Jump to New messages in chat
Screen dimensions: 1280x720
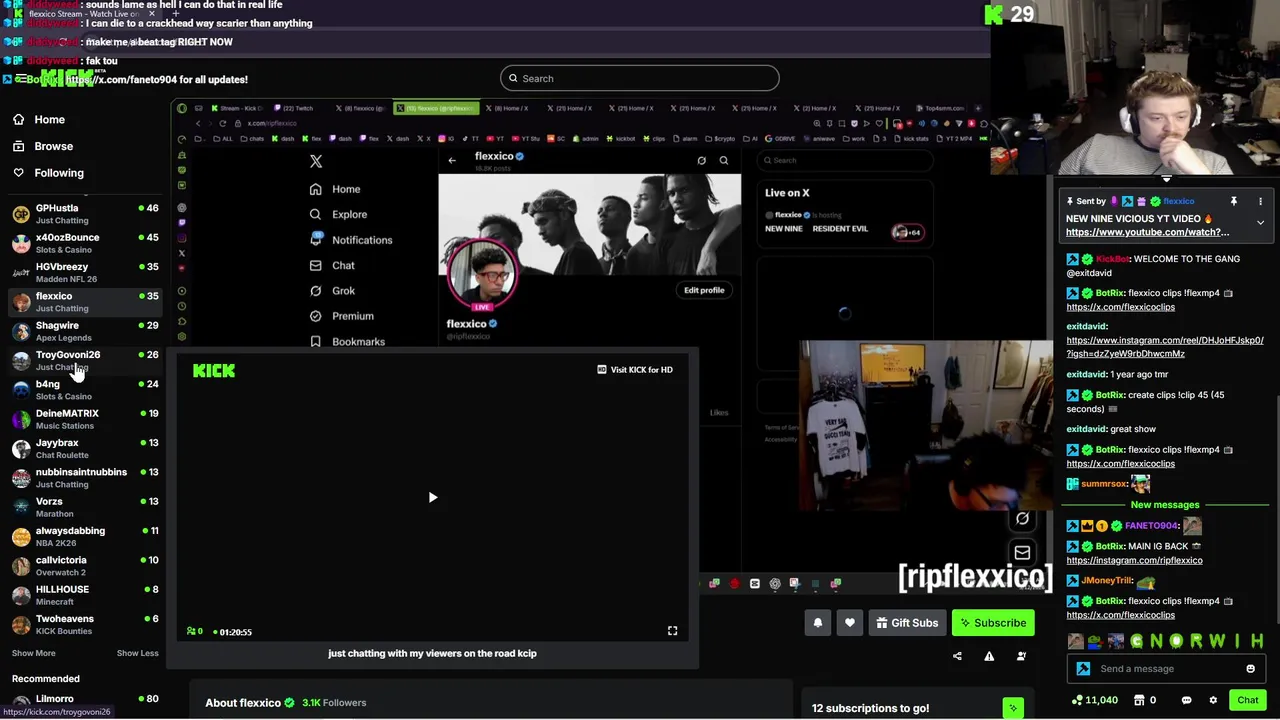coord(1164,505)
